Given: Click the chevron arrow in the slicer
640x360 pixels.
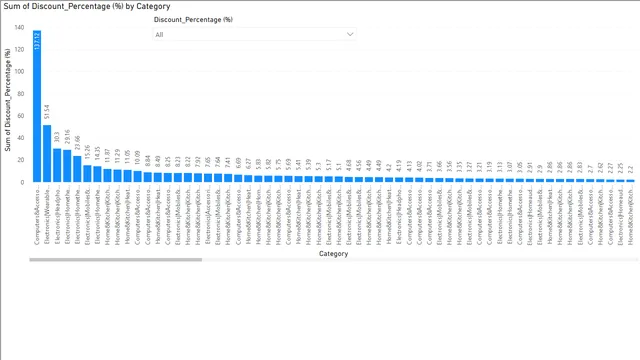Looking at the screenshot, I should (x=350, y=34).
